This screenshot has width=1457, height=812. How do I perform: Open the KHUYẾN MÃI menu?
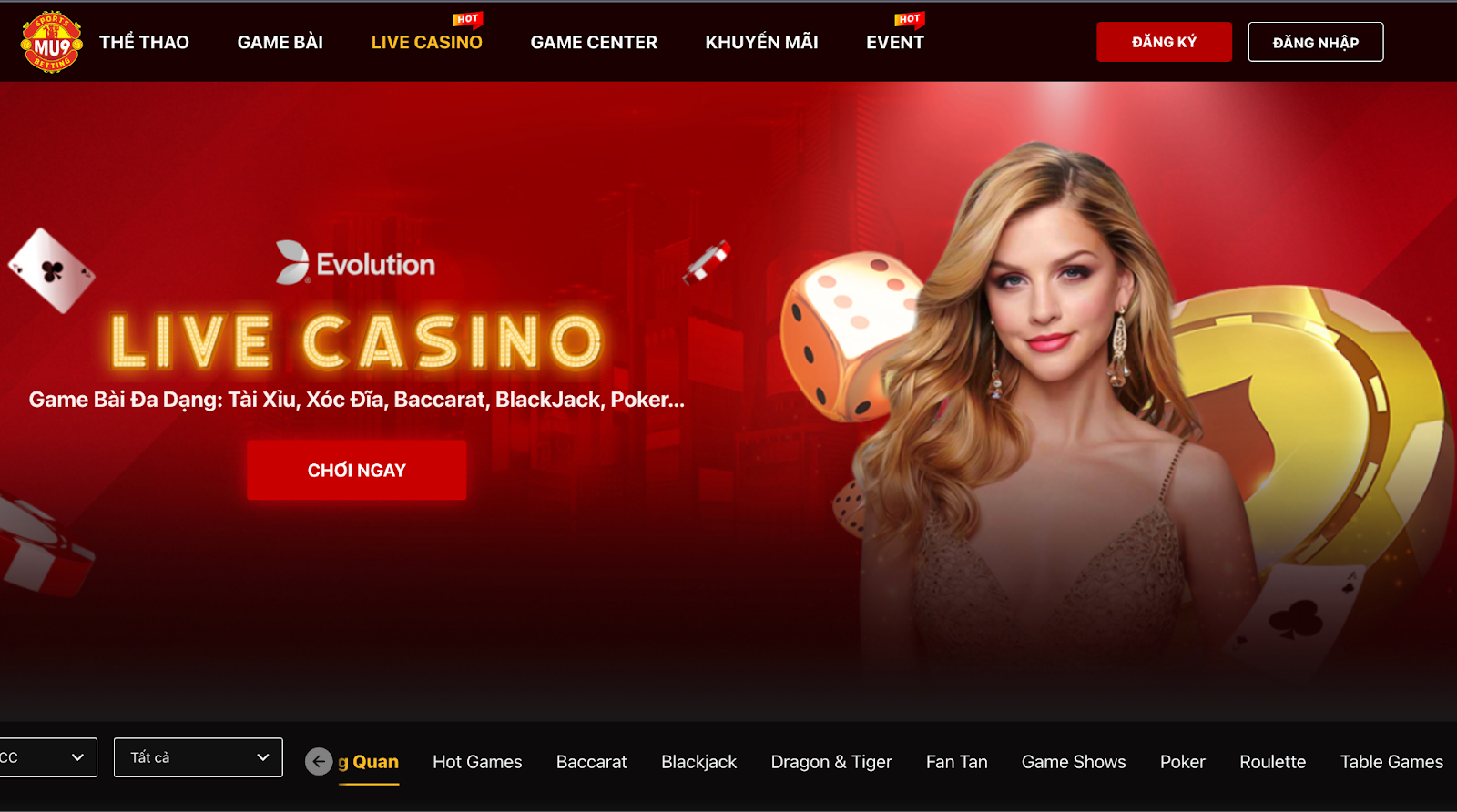click(x=761, y=42)
